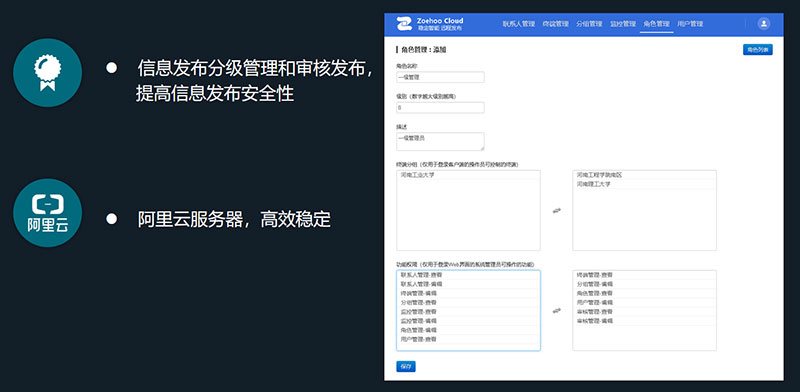800x392 pixels.
Task: Focus the 角色名称 input field
Action: [440, 77]
